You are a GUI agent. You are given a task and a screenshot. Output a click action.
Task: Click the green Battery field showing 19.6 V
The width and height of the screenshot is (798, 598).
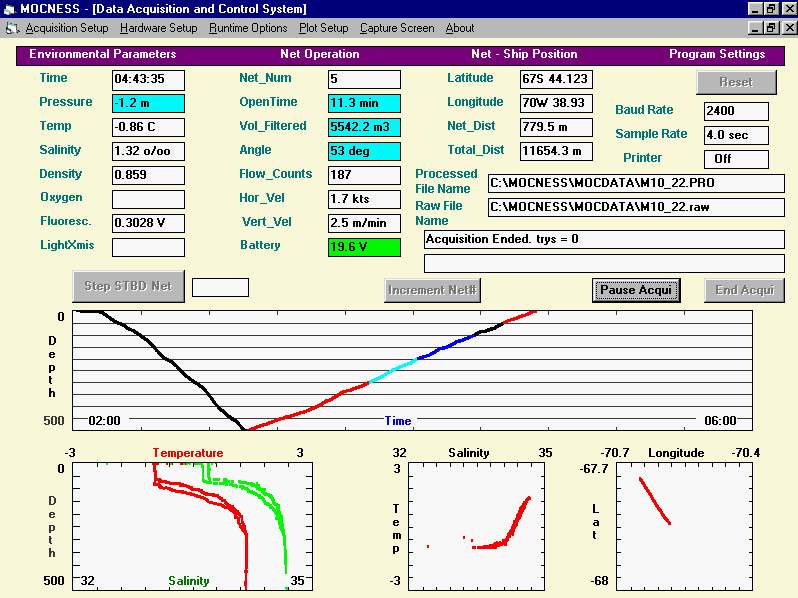pos(364,247)
